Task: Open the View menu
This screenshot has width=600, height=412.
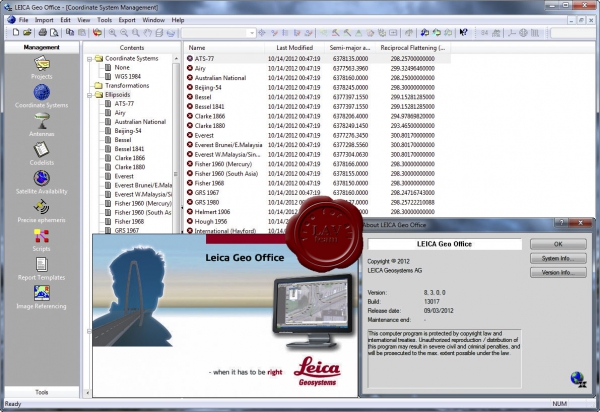Action: click(83, 20)
